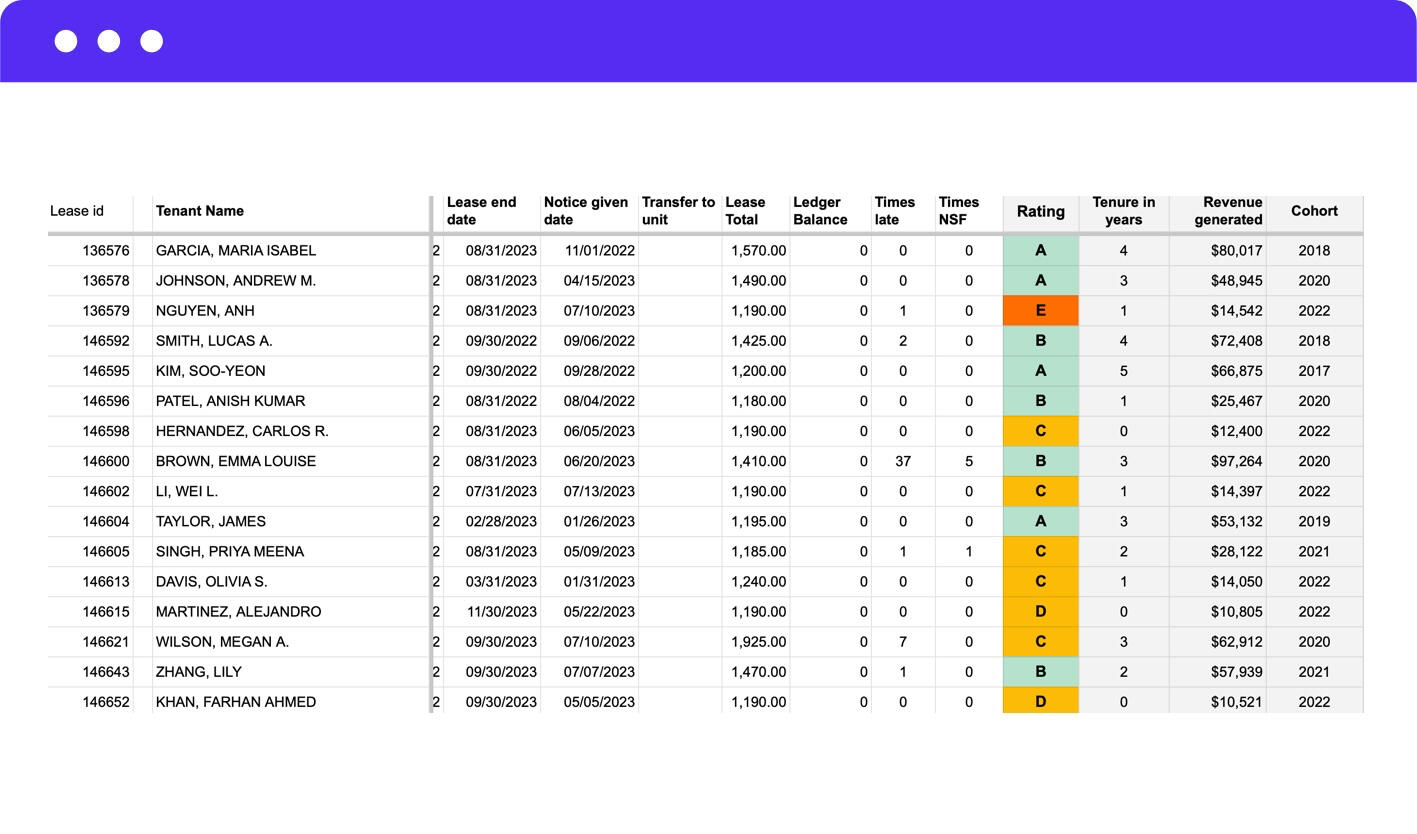The width and height of the screenshot is (1417, 834).
Task: Click the cohort 2017 cell
Action: click(1313, 371)
